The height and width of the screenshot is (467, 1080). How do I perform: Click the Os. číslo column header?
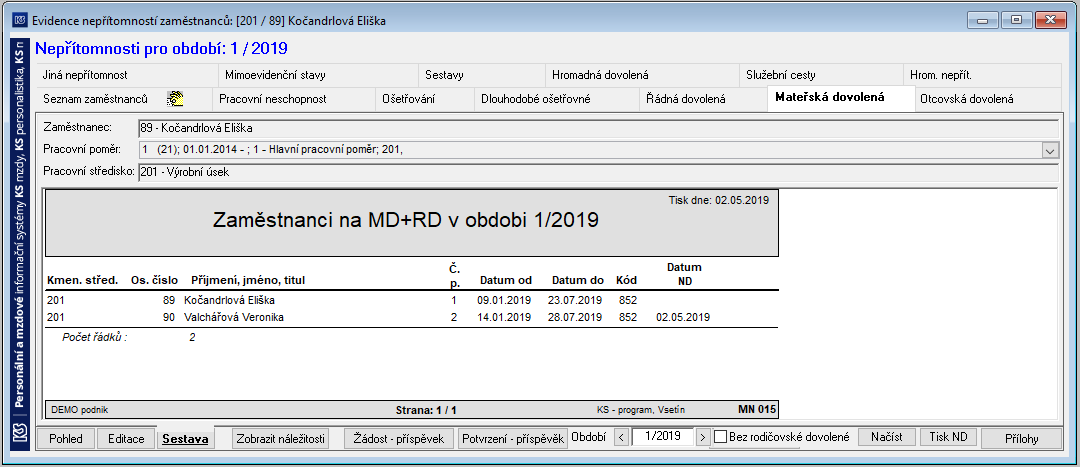click(x=155, y=280)
